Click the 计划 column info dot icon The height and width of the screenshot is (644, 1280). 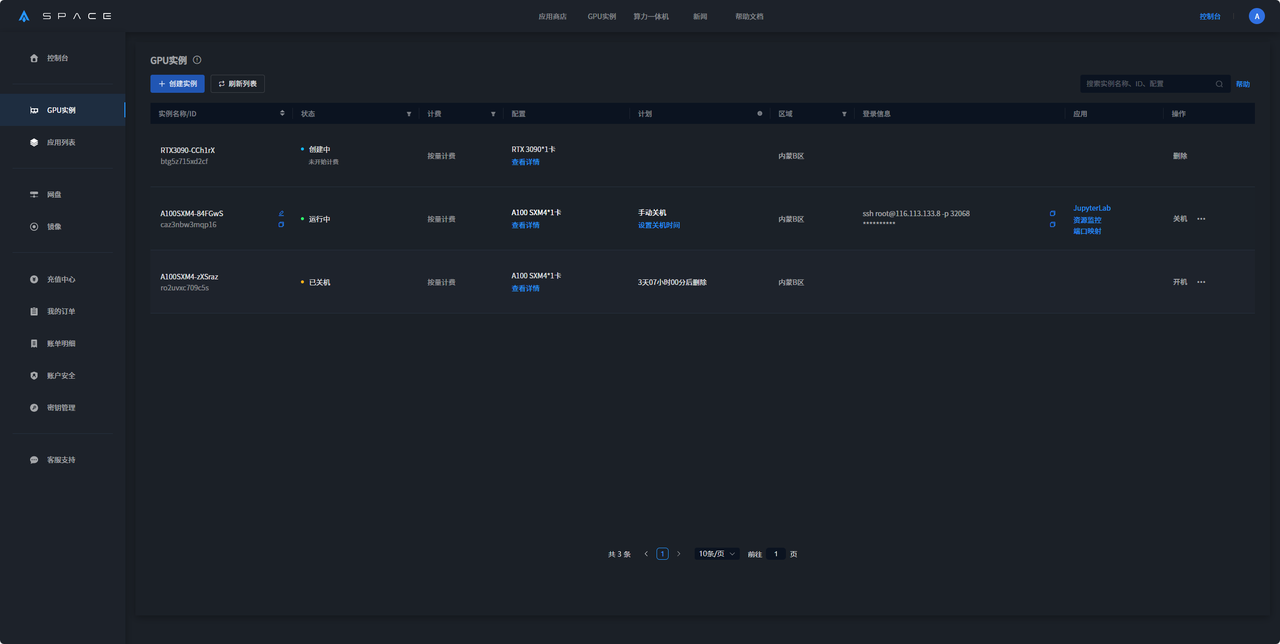760,114
